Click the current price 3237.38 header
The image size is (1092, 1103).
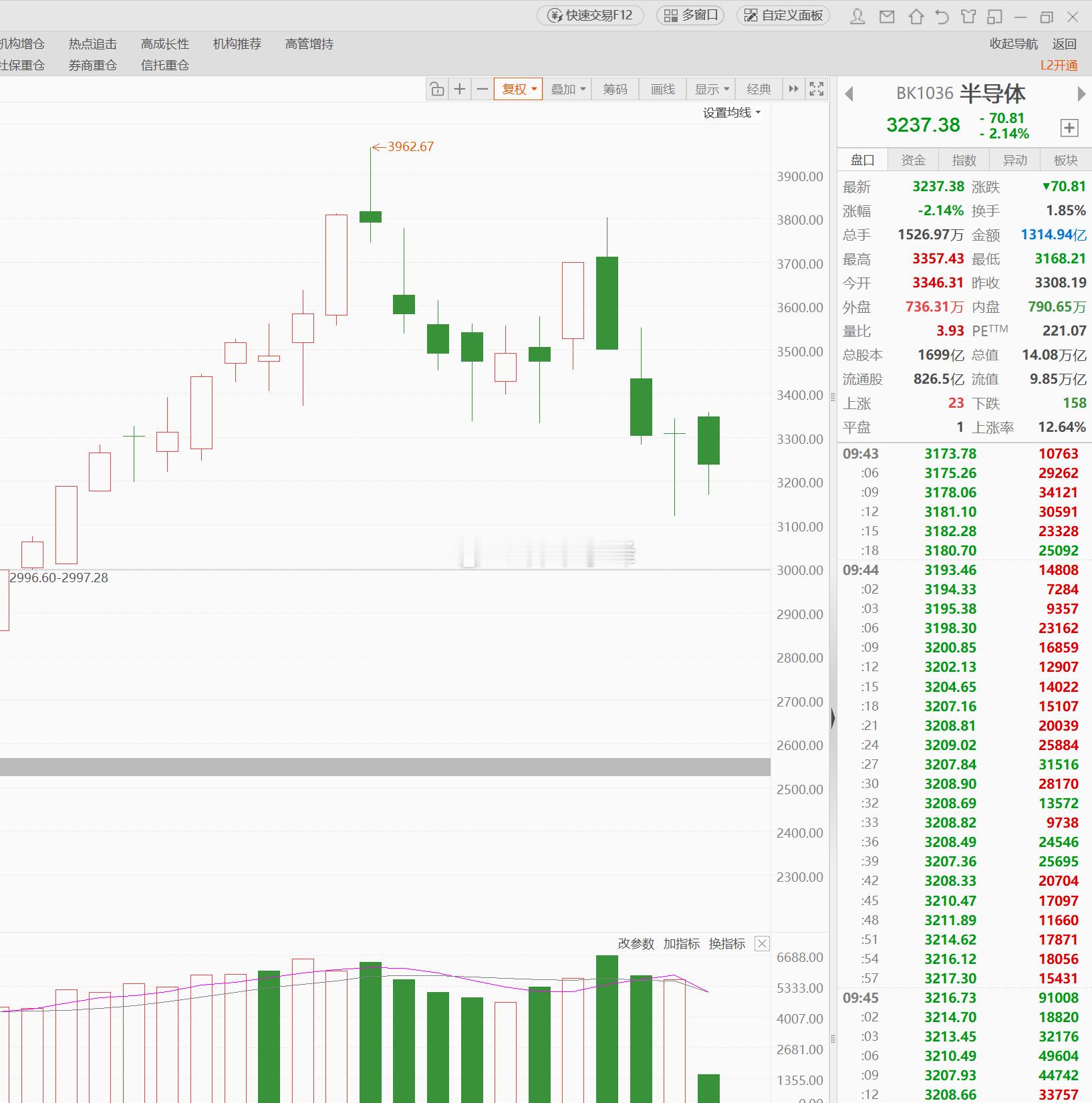[x=923, y=125]
